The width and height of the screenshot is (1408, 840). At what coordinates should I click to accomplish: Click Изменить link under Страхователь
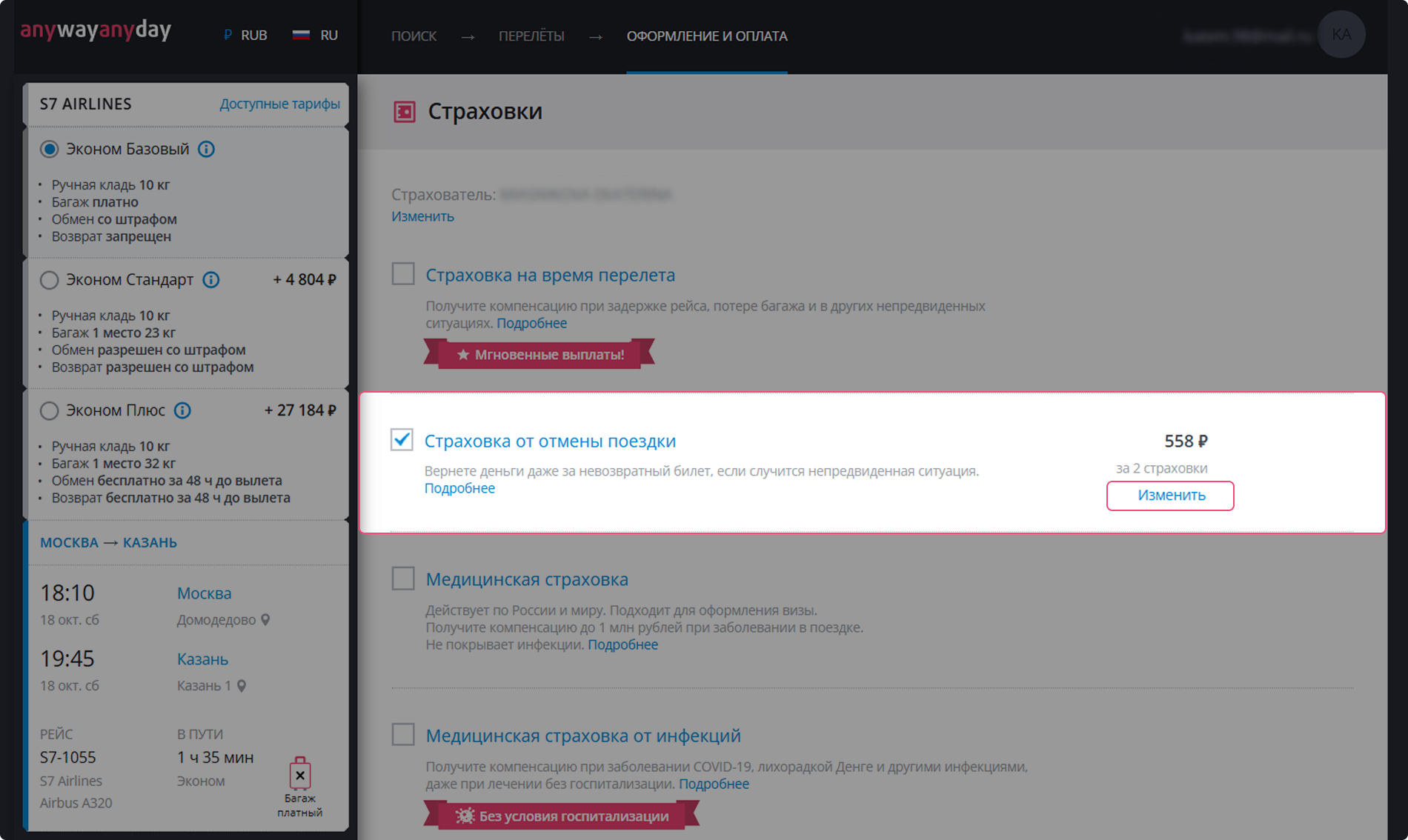(x=422, y=216)
